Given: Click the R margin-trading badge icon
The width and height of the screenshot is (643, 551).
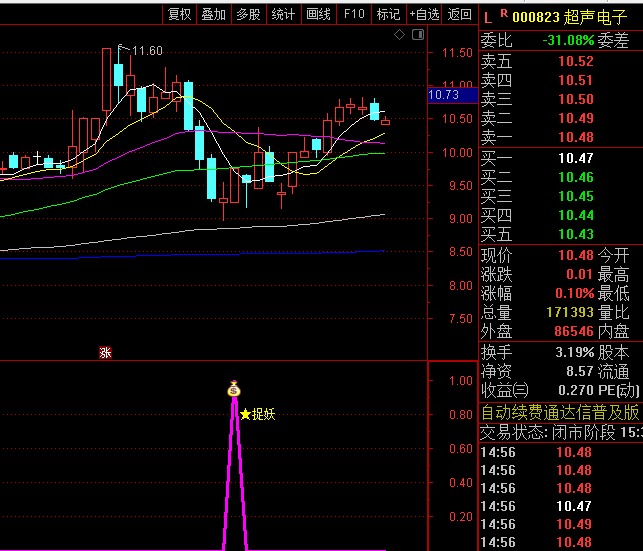Looking at the screenshot, I should (x=504, y=14).
